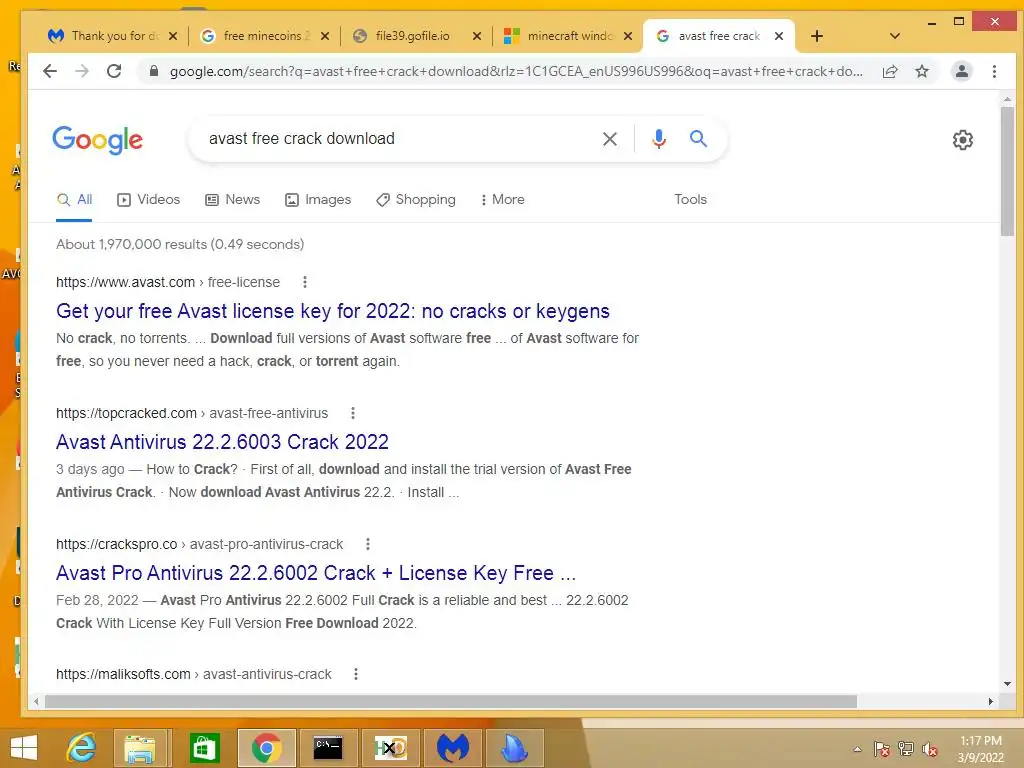The width and height of the screenshot is (1024, 768).
Task: Open 'Avast Antivirus 22.2.6003 Crack 2022' result
Action: coord(222,442)
